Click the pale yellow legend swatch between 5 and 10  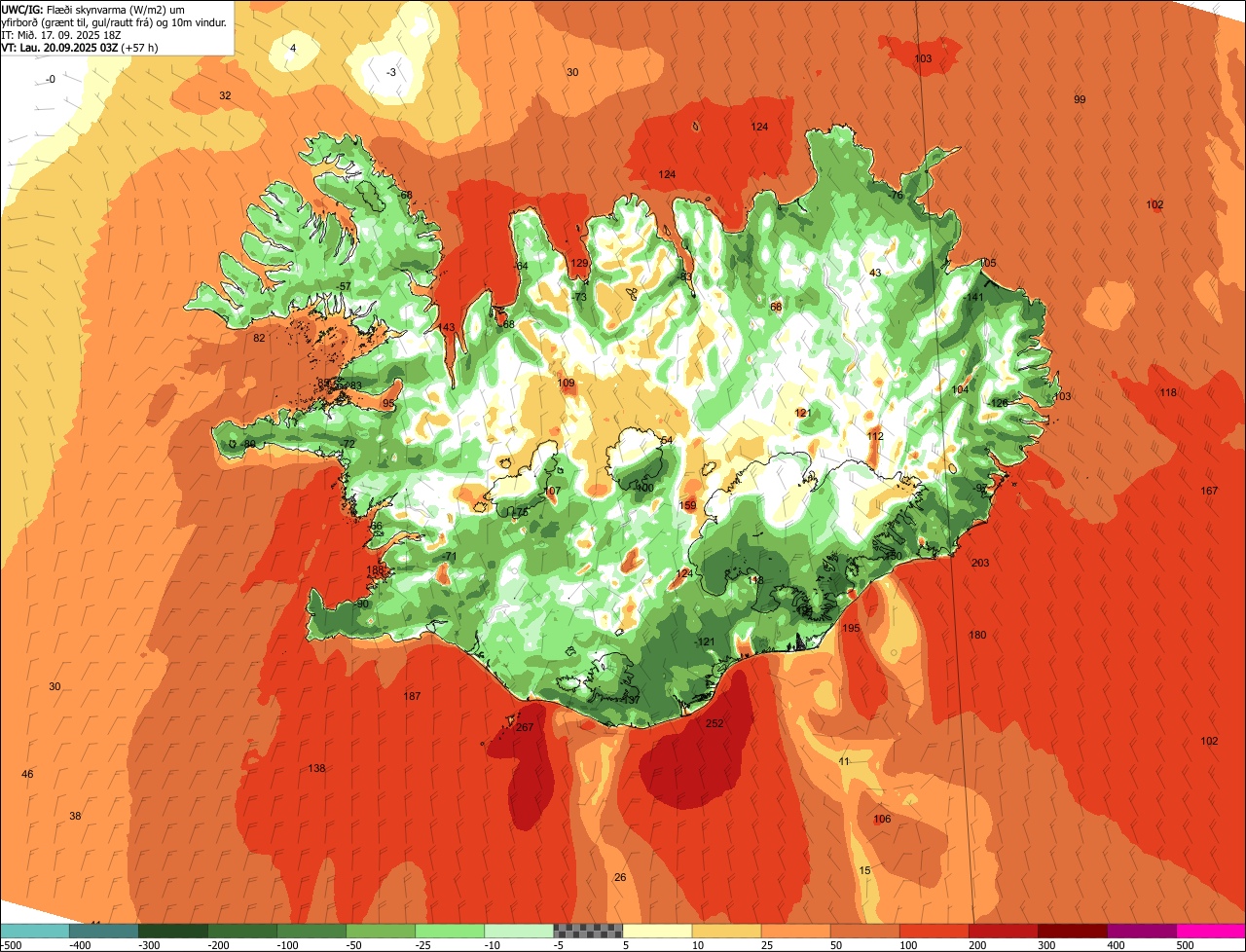tap(656, 931)
